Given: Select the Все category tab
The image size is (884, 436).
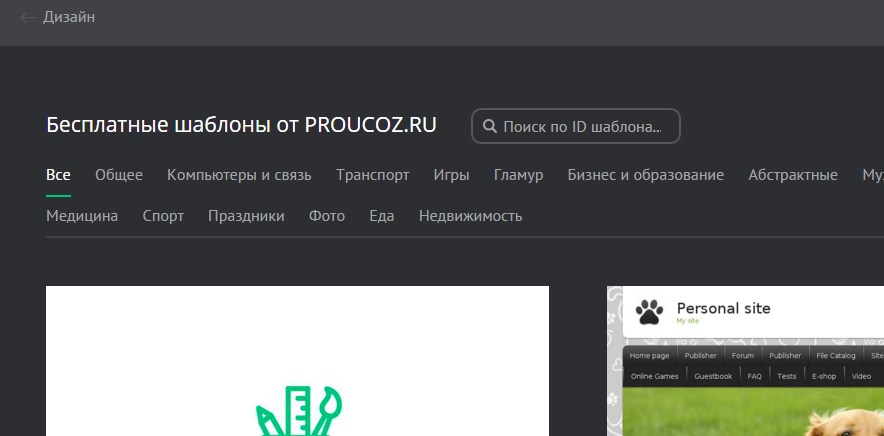Looking at the screenshot, I should [58, 175].
